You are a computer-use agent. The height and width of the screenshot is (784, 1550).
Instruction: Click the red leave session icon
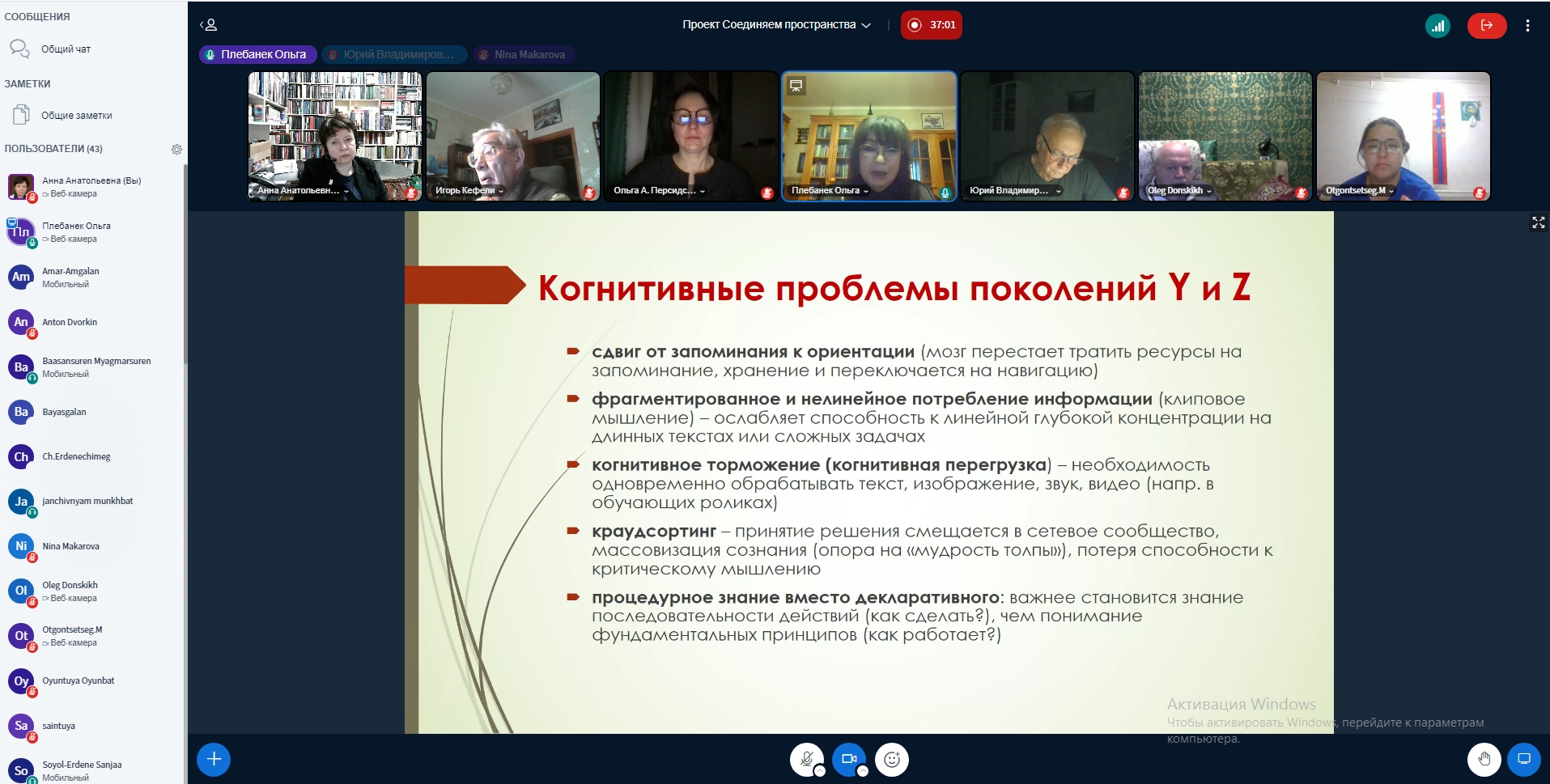1487,25
